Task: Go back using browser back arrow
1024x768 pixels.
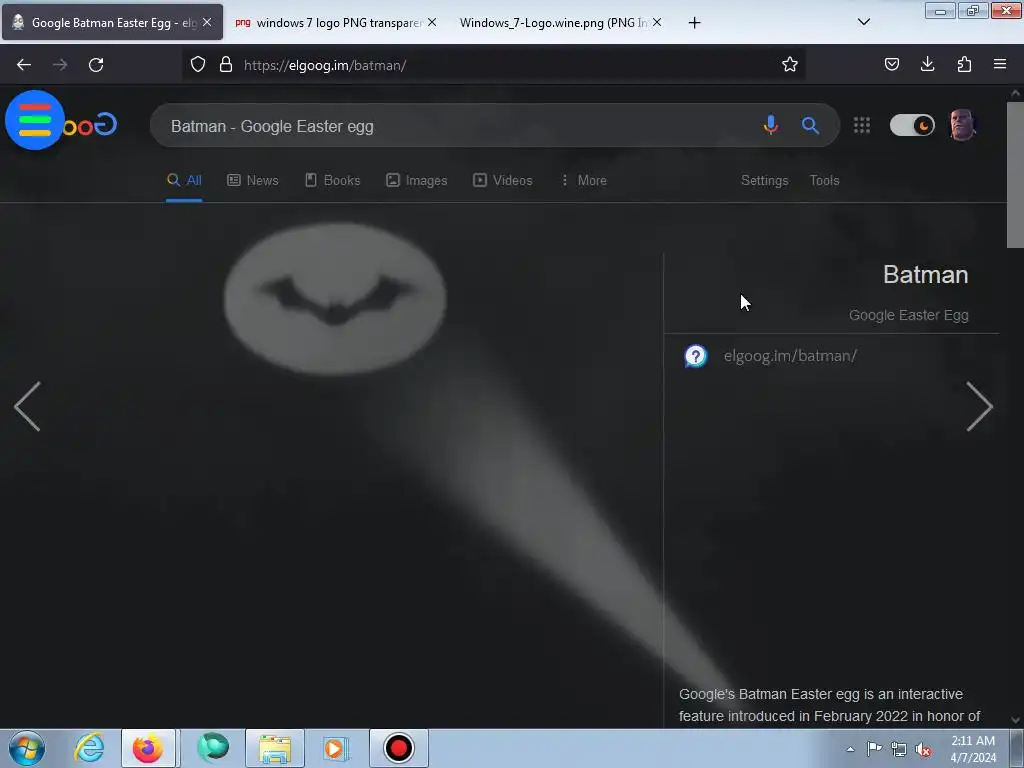Action: tap(24, 65)
